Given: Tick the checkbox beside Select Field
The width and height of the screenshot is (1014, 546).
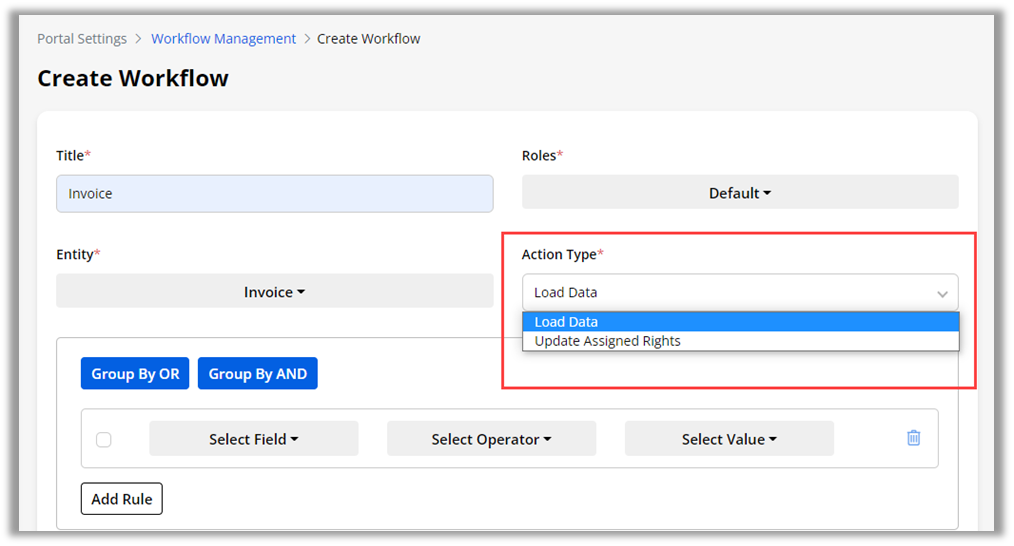Looking at the screenshot, I should tap(104, 439).
